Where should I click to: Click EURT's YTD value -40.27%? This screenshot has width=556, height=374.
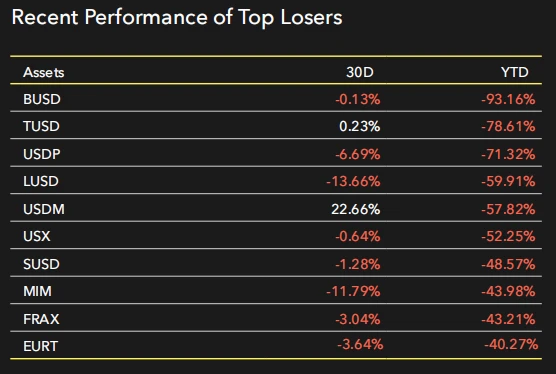511,344
